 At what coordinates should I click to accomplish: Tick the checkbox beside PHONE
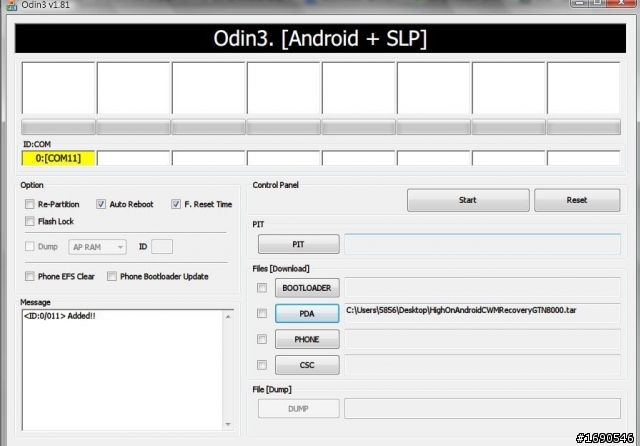click(262, 339)
